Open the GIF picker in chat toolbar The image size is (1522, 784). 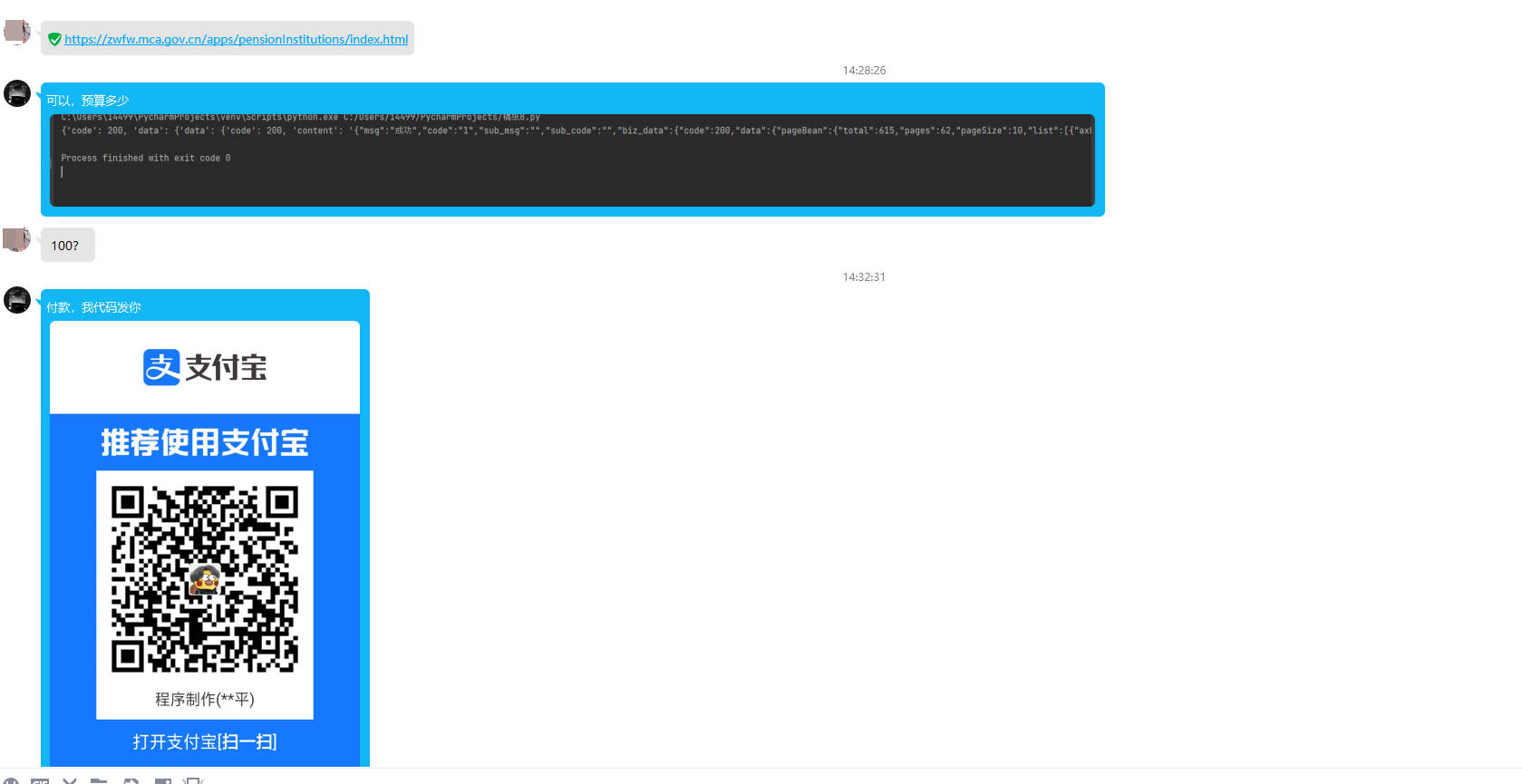40,780
